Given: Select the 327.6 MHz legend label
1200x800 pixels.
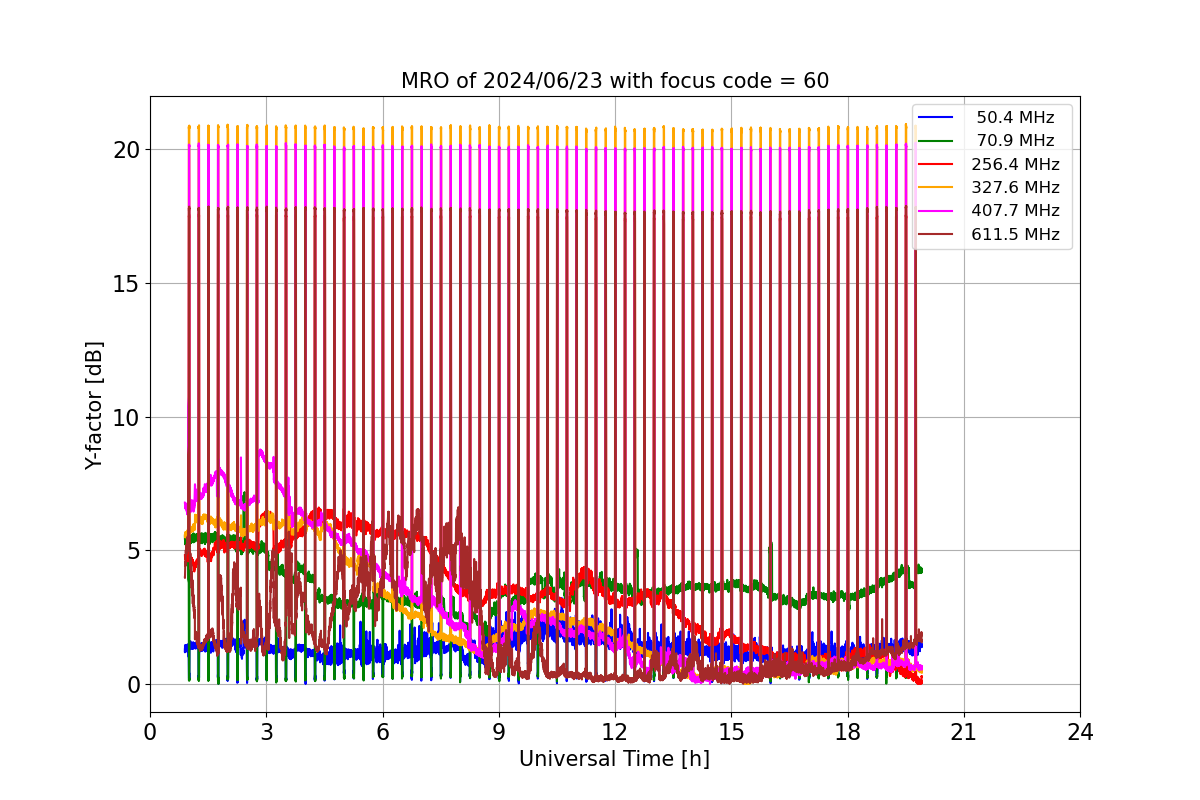Looking at the screenshot, I should [x=1016, y=188].
